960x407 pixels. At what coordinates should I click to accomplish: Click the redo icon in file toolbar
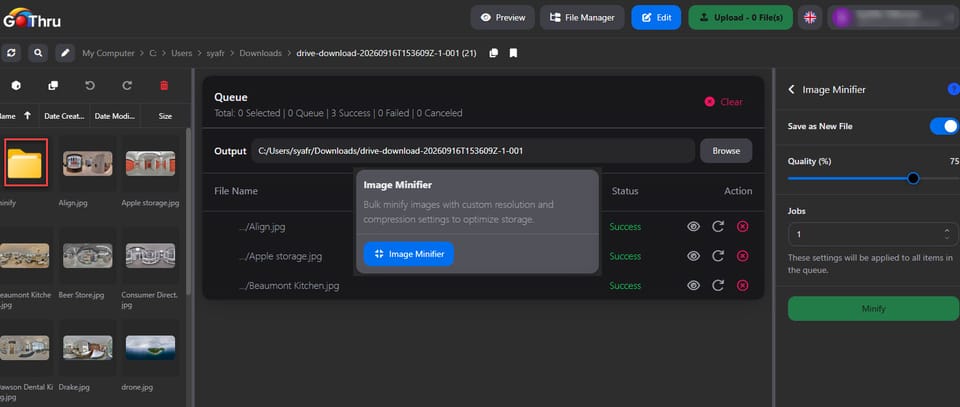pyautogui.click(x=127, y=86)
